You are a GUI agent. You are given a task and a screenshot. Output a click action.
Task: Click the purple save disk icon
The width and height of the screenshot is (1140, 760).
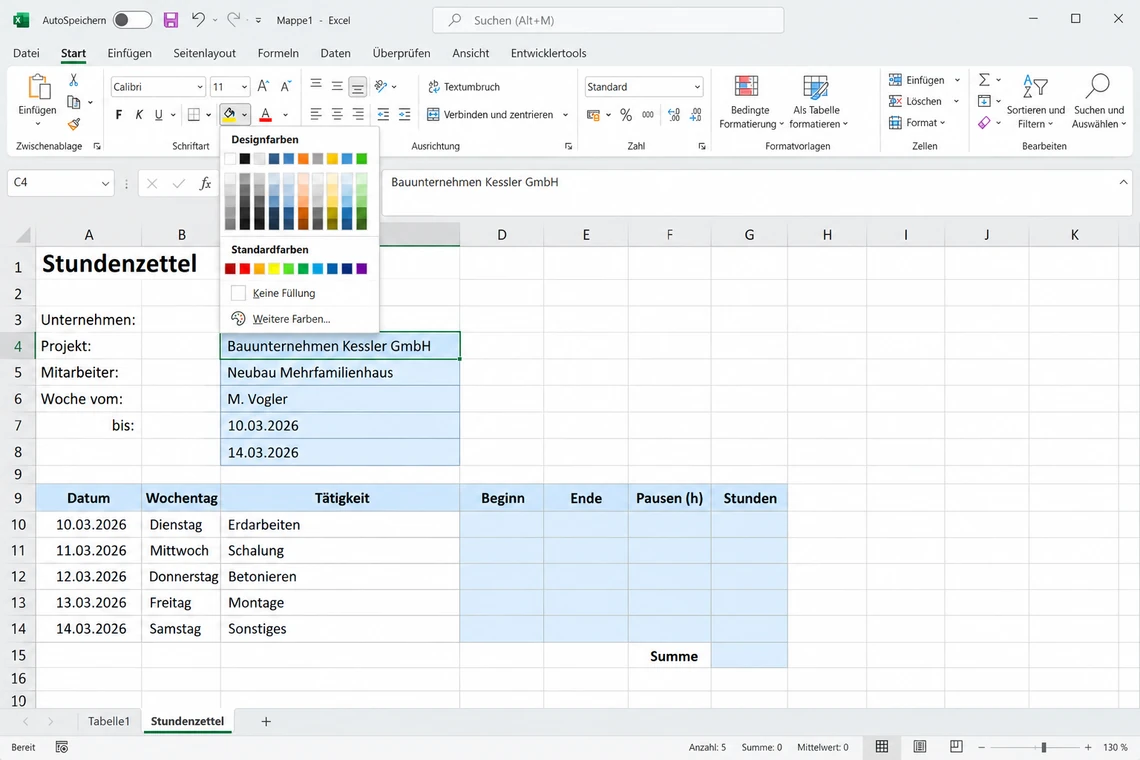[171, 20]
